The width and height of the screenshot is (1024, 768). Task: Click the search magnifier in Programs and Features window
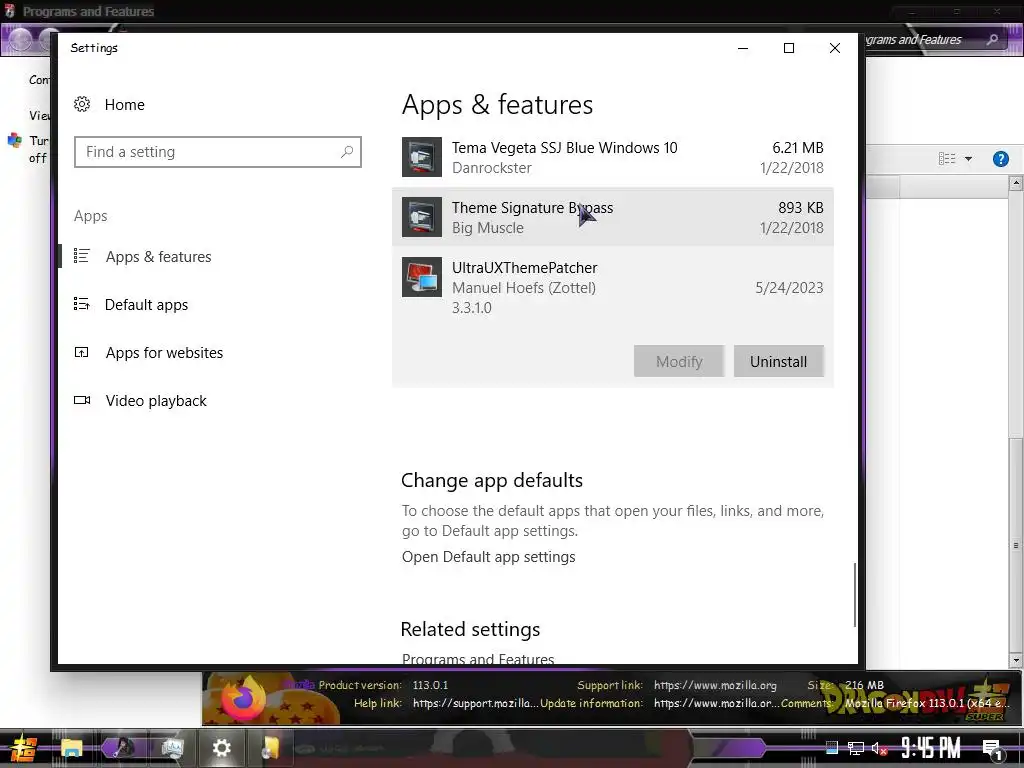coord(993,40)
